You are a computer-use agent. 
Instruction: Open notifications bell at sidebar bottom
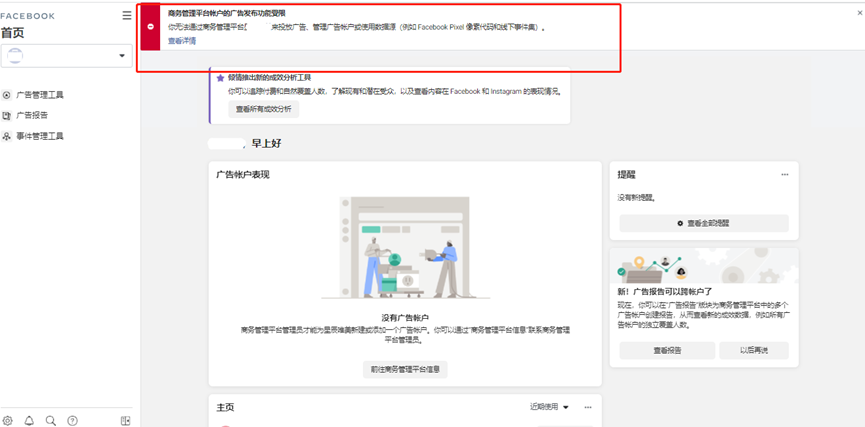(x=29, y=420)
